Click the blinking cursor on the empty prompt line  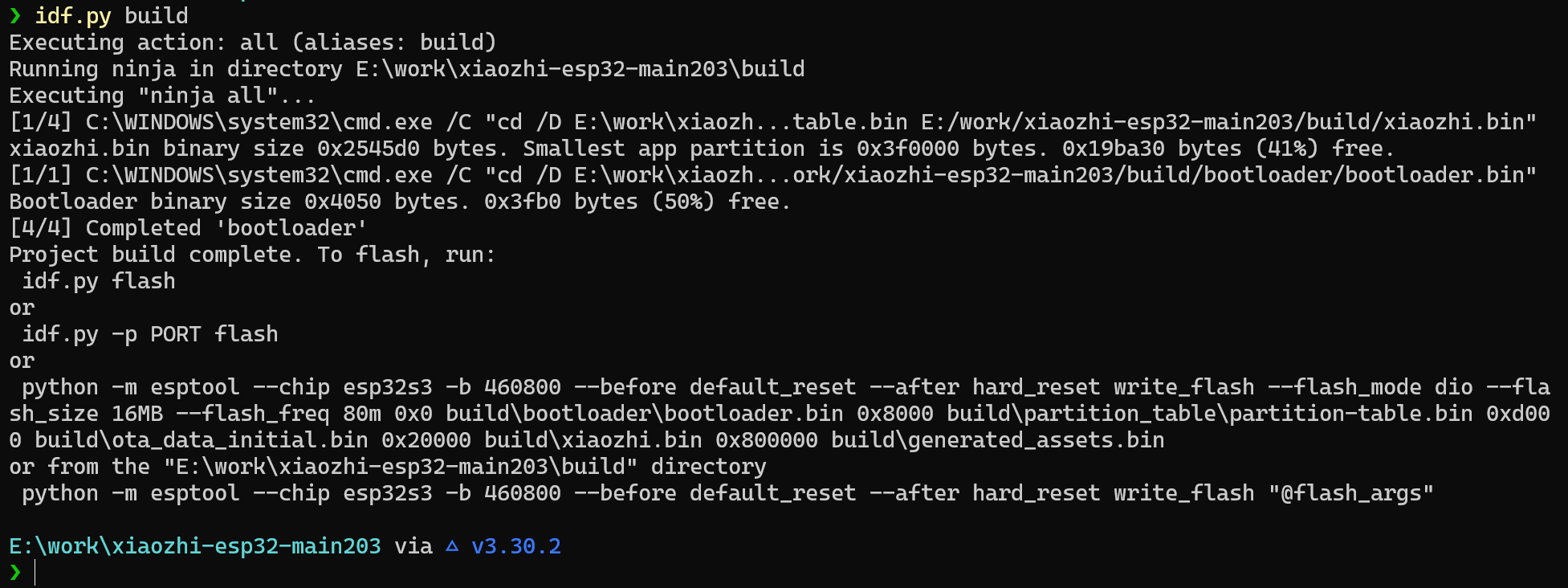[x=35, y=573]
